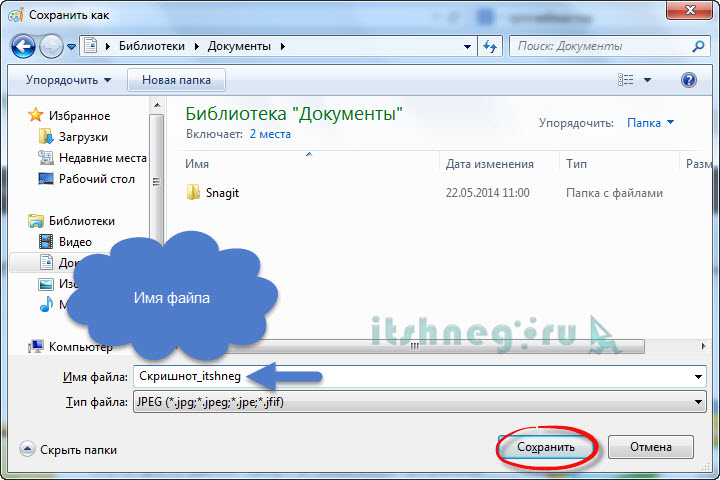The width and height of the screenshot is (720, 480).
Task: Click the '2 места' link
Action: tap(270, 133)
